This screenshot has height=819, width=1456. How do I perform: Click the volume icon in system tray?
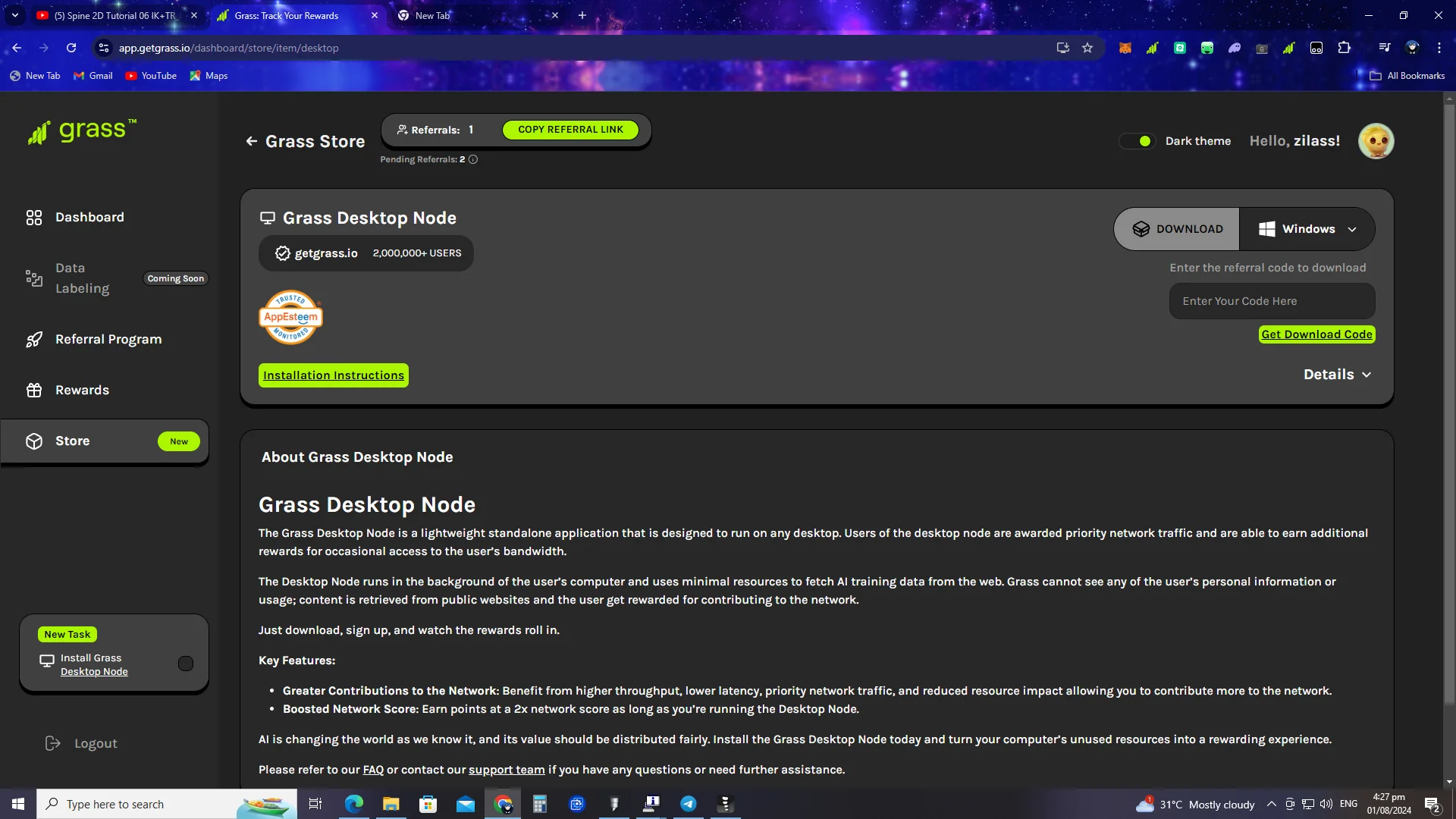(x=1326, y=804)
